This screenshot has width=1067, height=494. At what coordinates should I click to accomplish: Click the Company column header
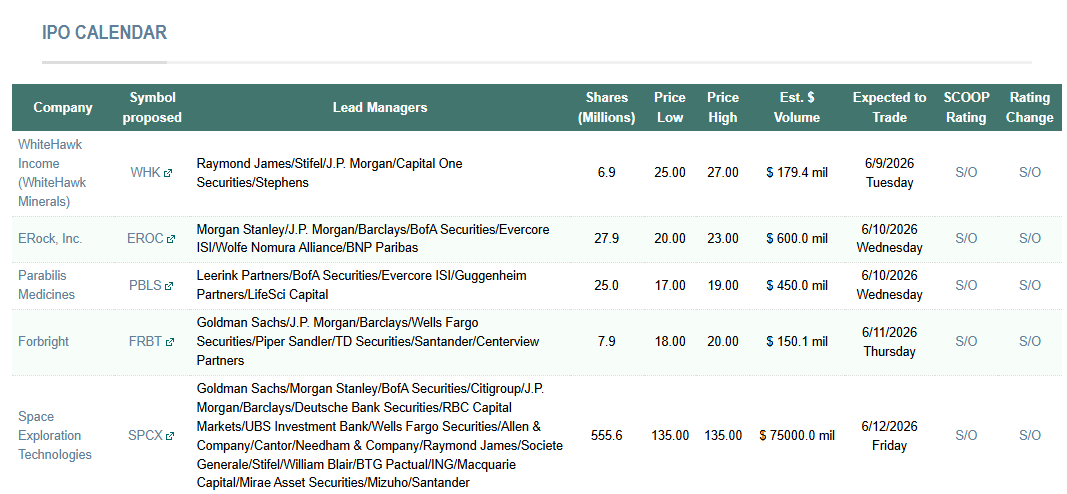point(63,108)
